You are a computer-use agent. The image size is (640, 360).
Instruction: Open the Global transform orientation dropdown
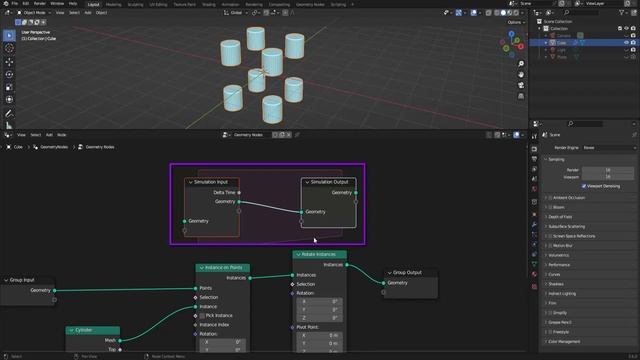(236, 13)
